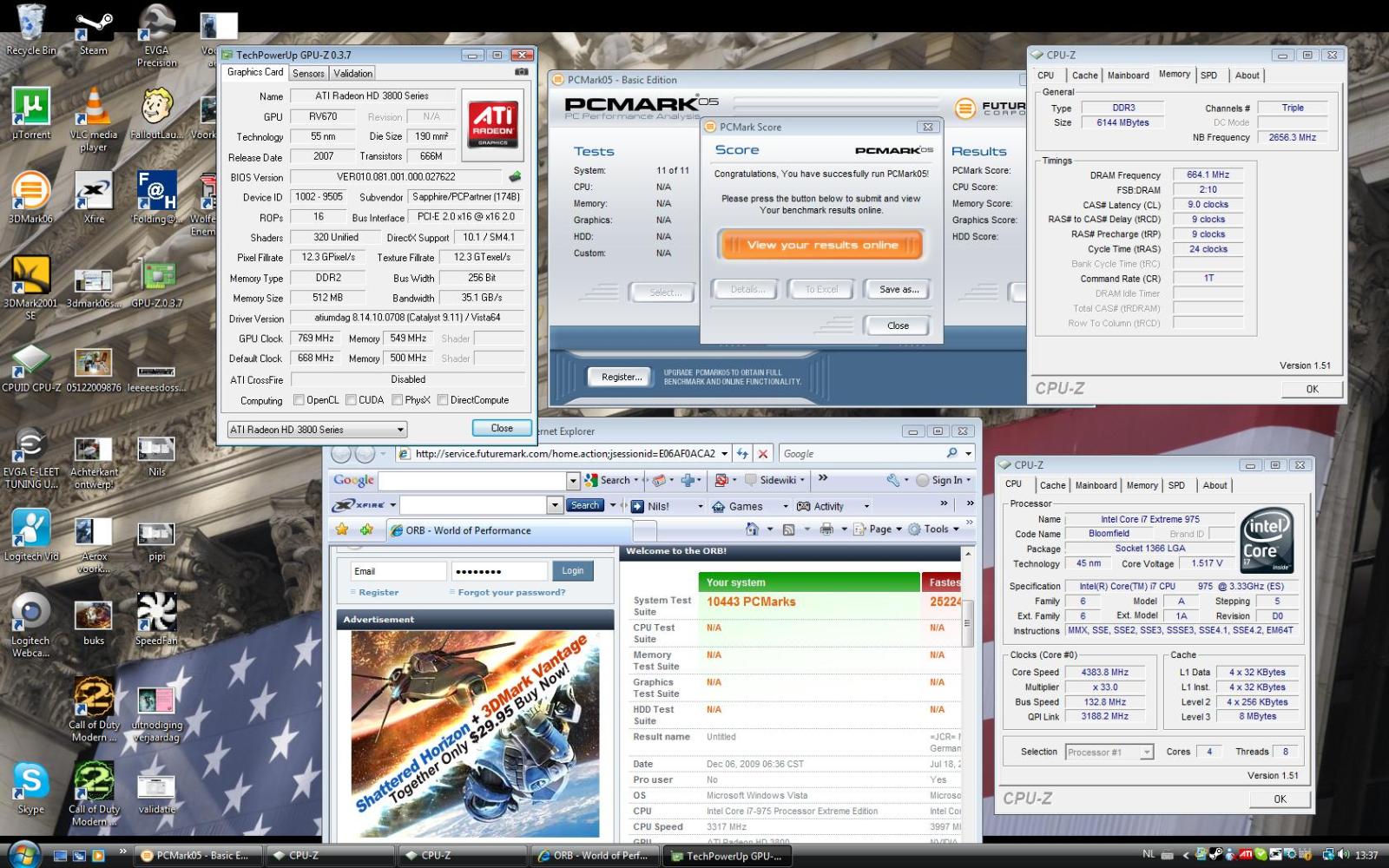
Task: Expand IE search provider dropdown arrow
Action: tap(969, 454)
